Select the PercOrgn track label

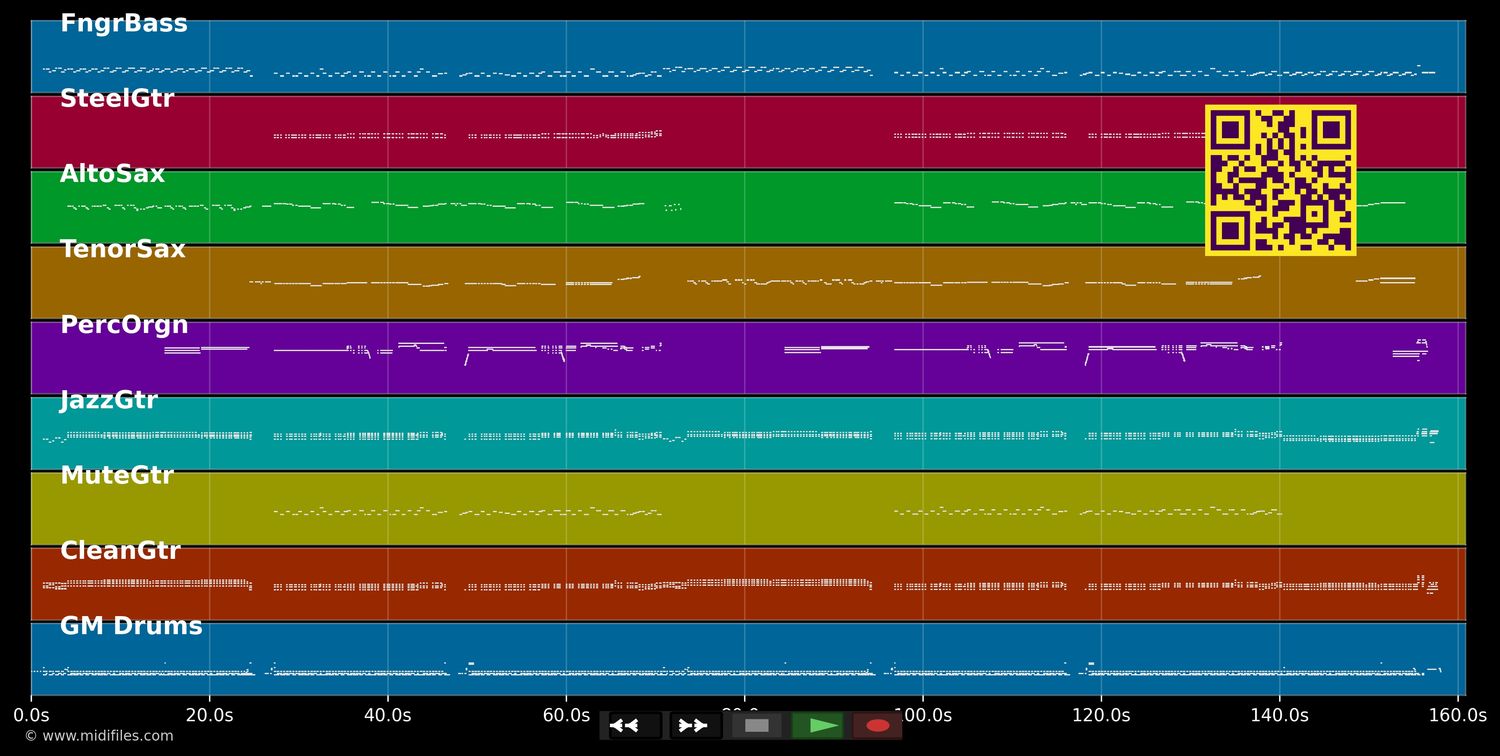point(124,325)
